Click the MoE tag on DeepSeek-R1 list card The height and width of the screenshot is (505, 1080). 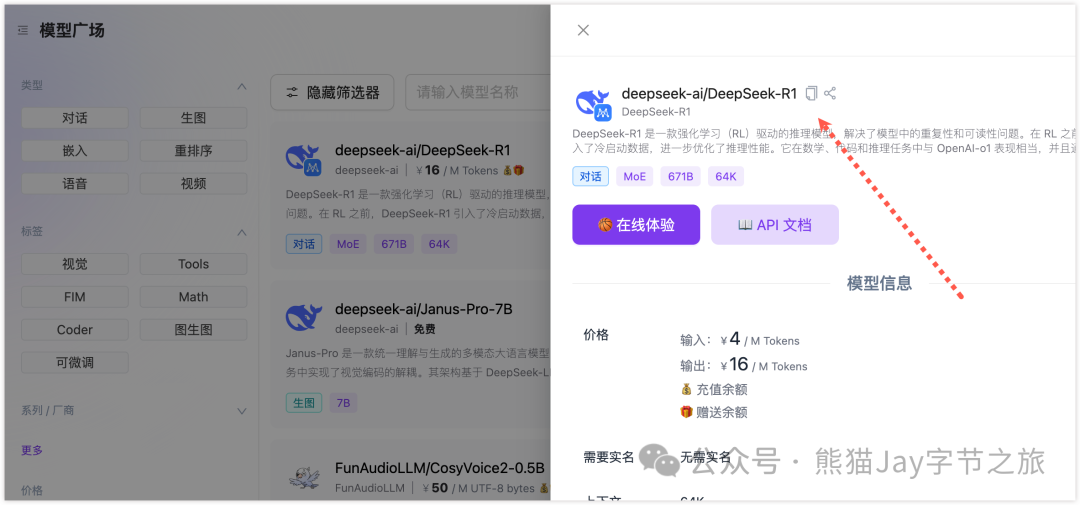348,244
